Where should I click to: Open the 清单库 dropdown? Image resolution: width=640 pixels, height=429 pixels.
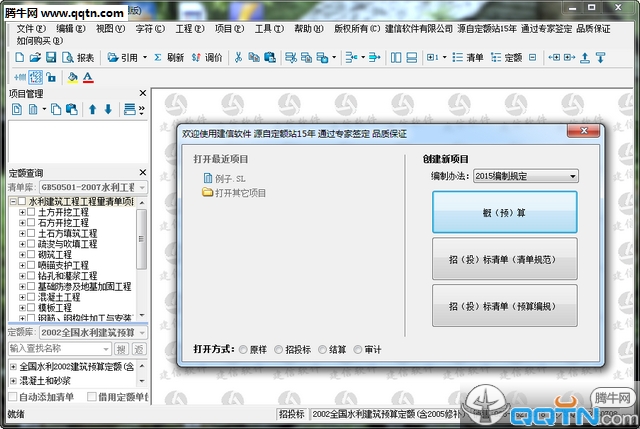pos(93,187)
